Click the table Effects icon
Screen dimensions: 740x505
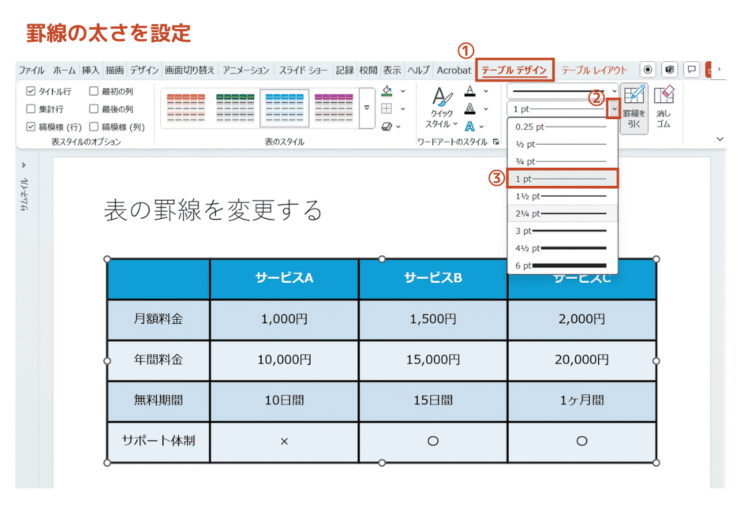(x=387, y=126)
